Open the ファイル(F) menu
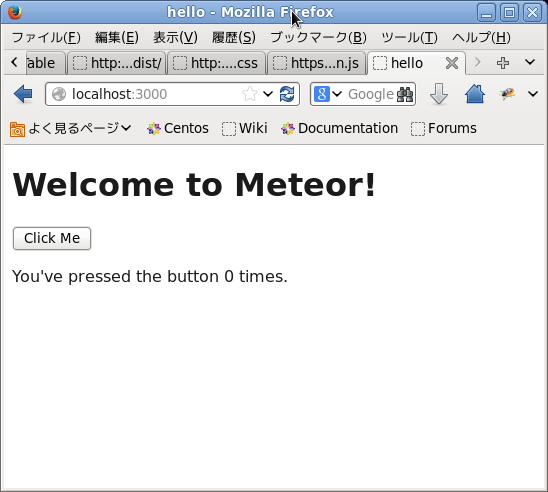 click(x=46, y=37)
